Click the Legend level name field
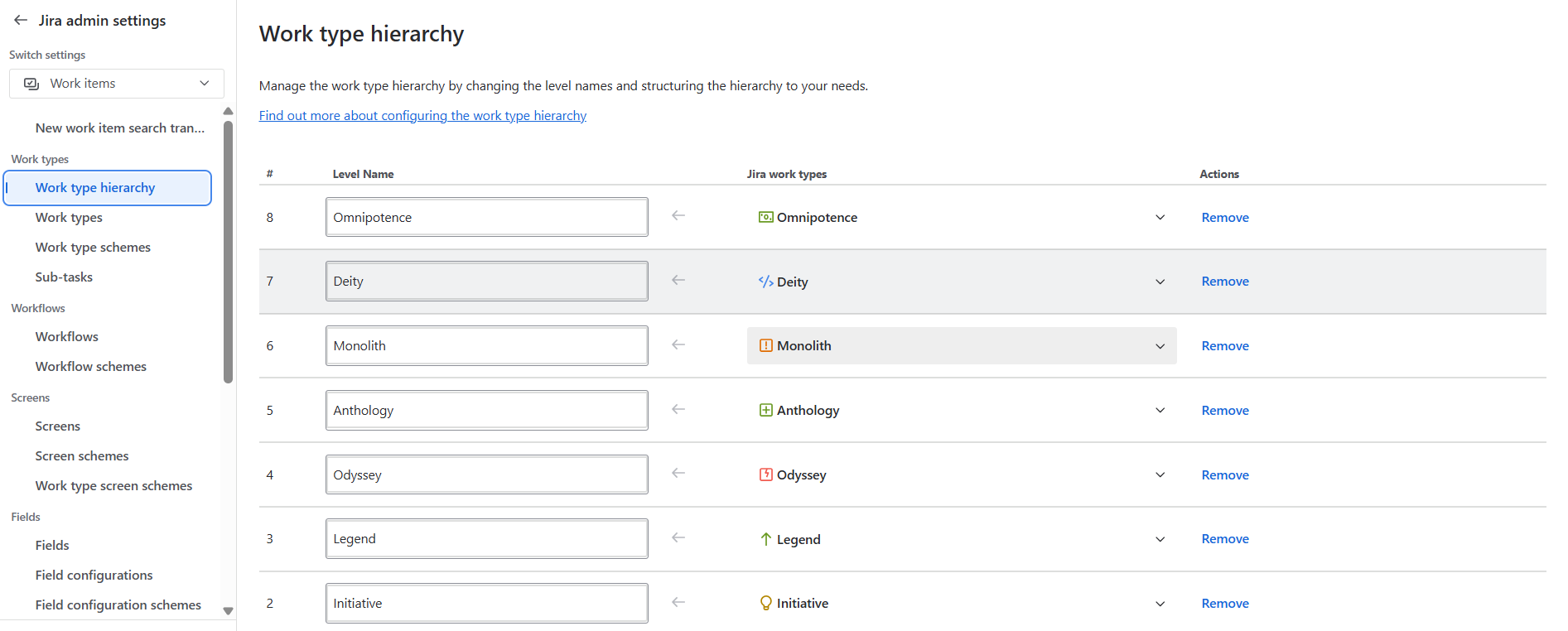 coord(487,539)
